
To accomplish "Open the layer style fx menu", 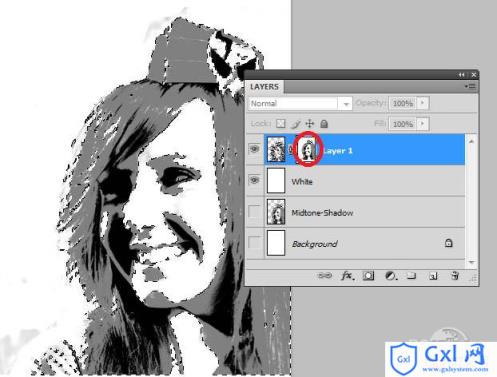I will (347, 276).
